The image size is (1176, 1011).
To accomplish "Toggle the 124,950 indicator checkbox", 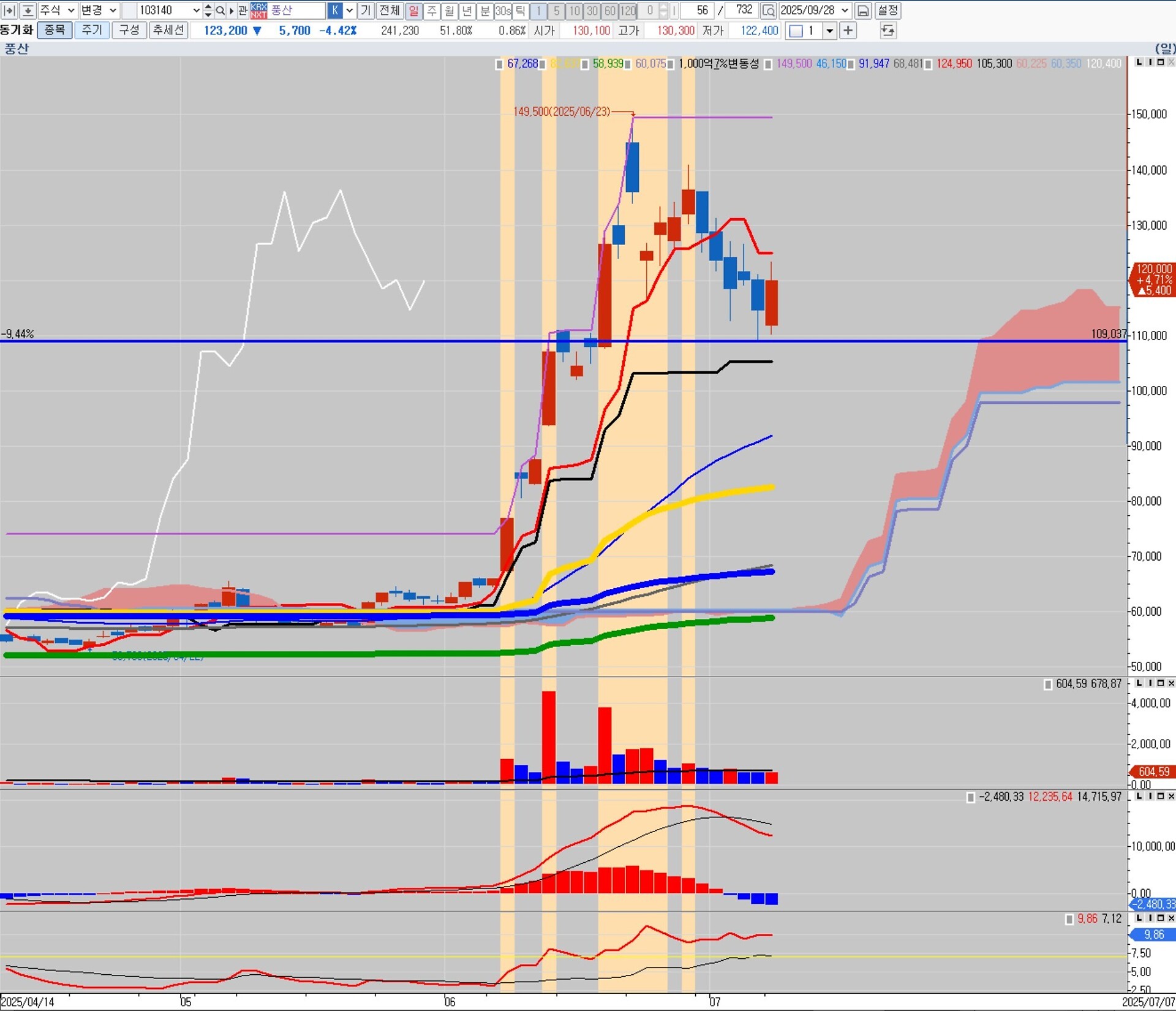I will [x=929, y=64].
